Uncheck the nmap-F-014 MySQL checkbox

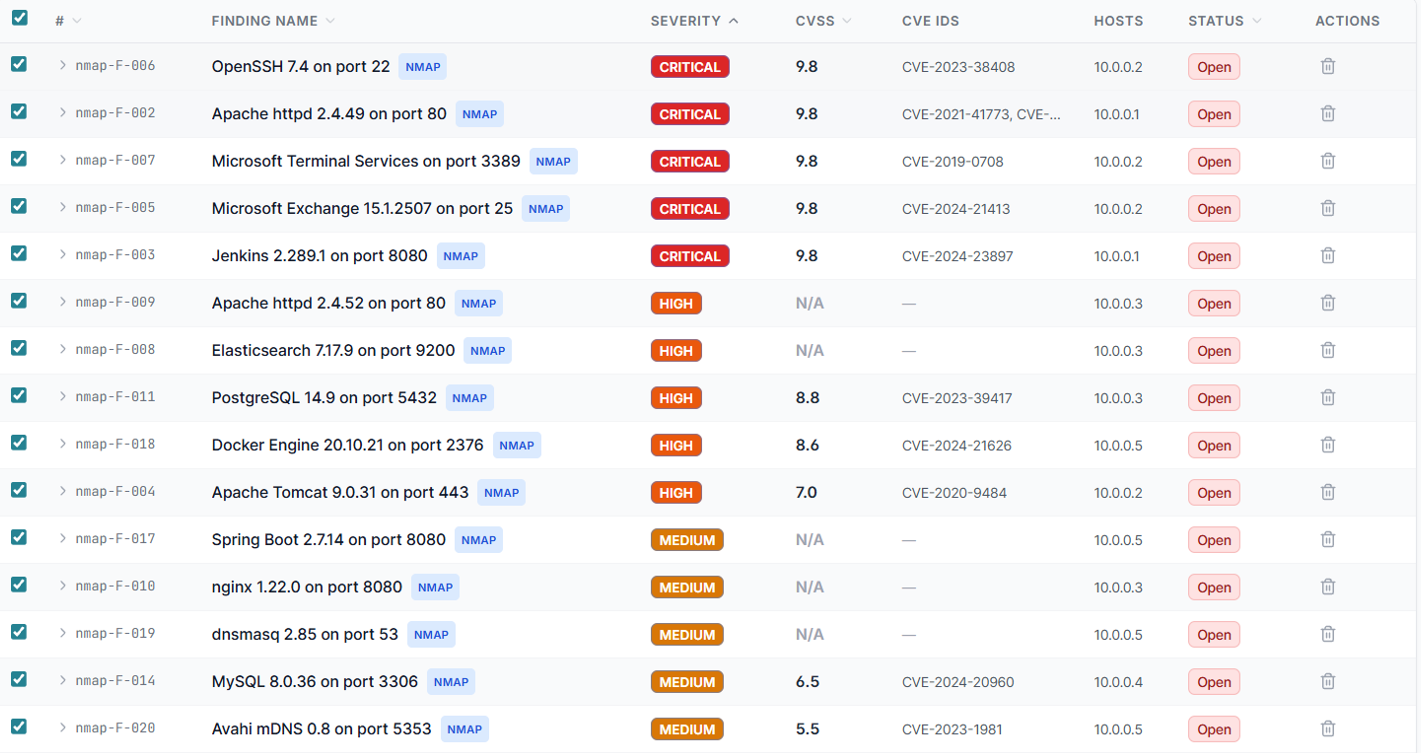(19, 679)
